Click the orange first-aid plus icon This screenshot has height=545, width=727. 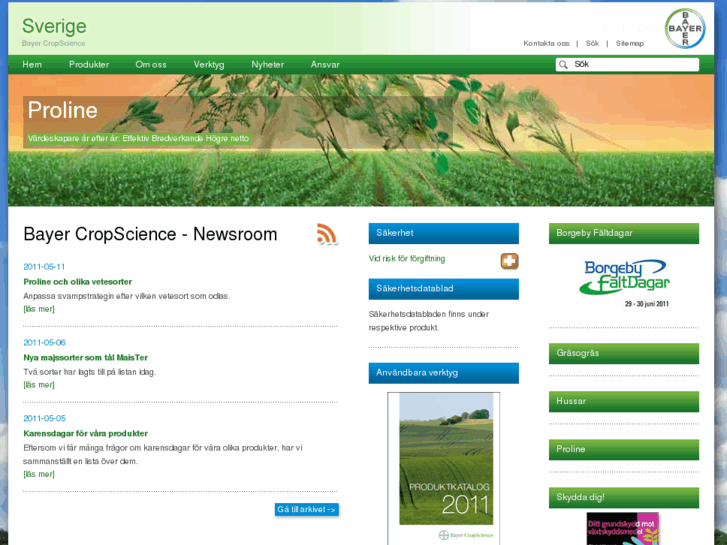pos(509,261)
